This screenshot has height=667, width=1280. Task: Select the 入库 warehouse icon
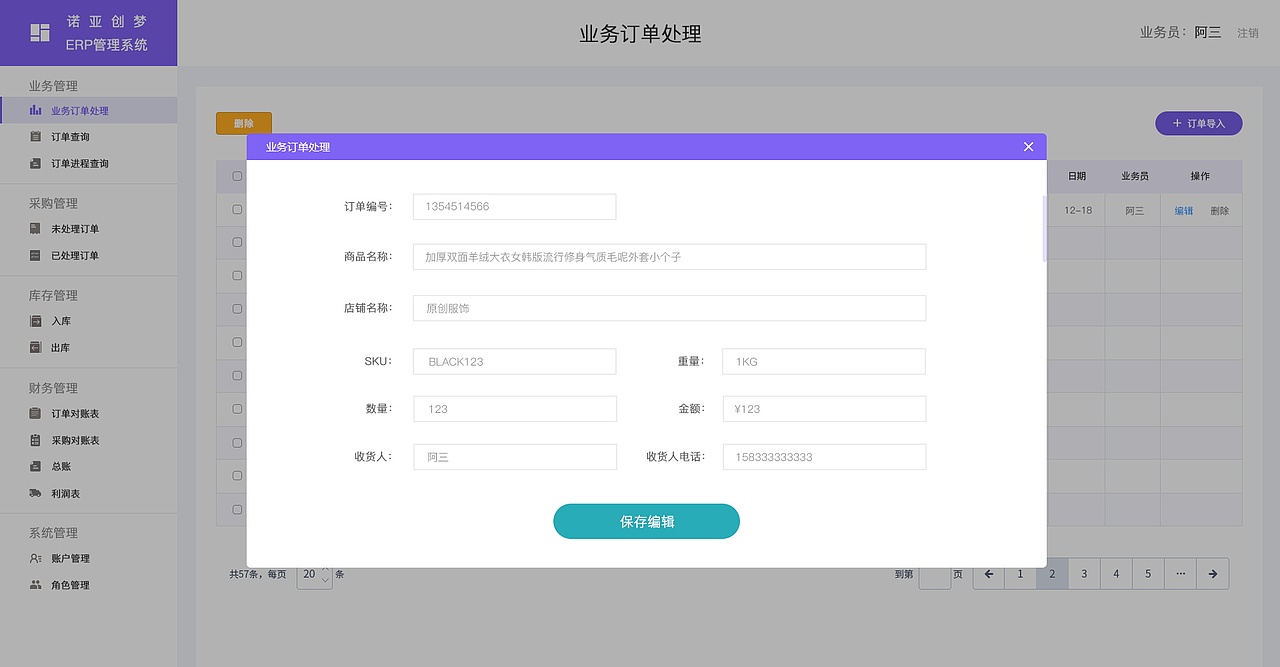click(x=35, y=321)
